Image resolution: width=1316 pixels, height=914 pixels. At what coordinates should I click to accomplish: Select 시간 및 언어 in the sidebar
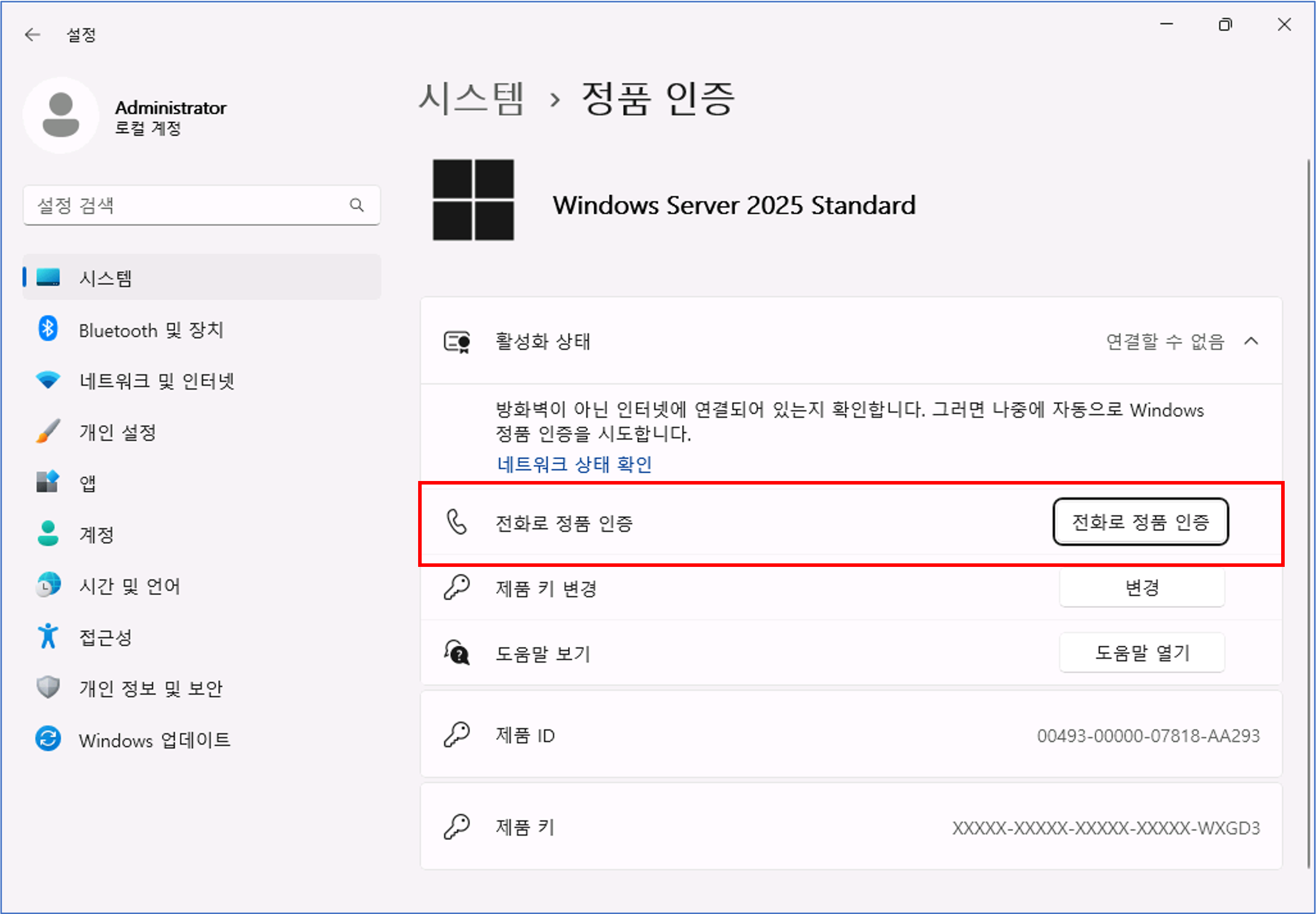click(x=129, y=585)
